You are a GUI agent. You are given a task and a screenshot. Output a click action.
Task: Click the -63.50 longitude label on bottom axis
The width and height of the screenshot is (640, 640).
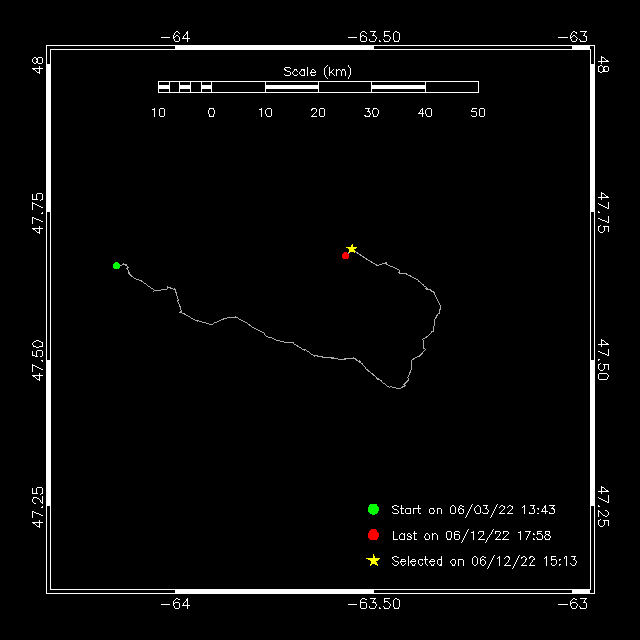pyautogui.click(x=374, y=604)
